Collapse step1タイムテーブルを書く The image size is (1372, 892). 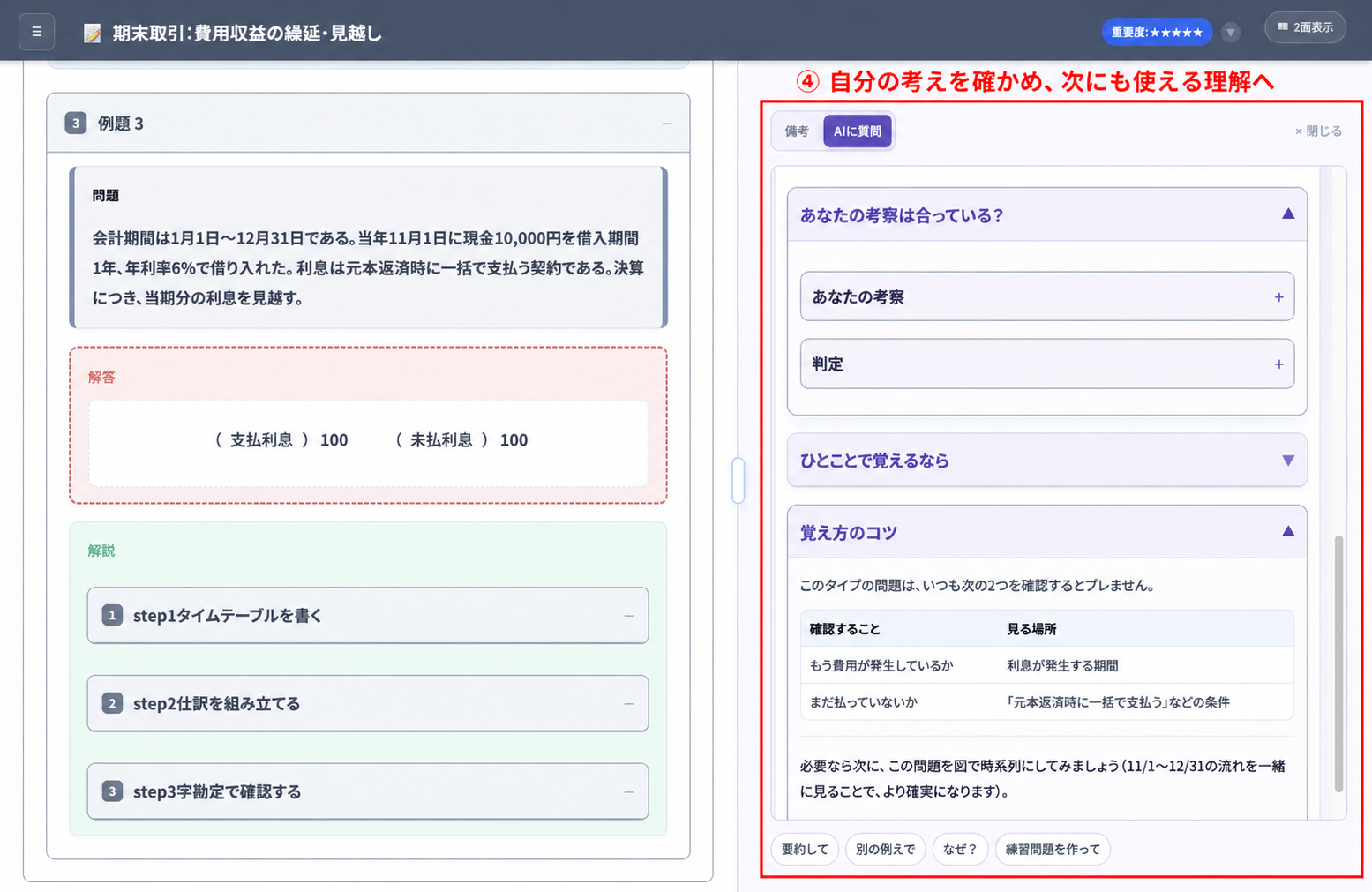(629, 616)
